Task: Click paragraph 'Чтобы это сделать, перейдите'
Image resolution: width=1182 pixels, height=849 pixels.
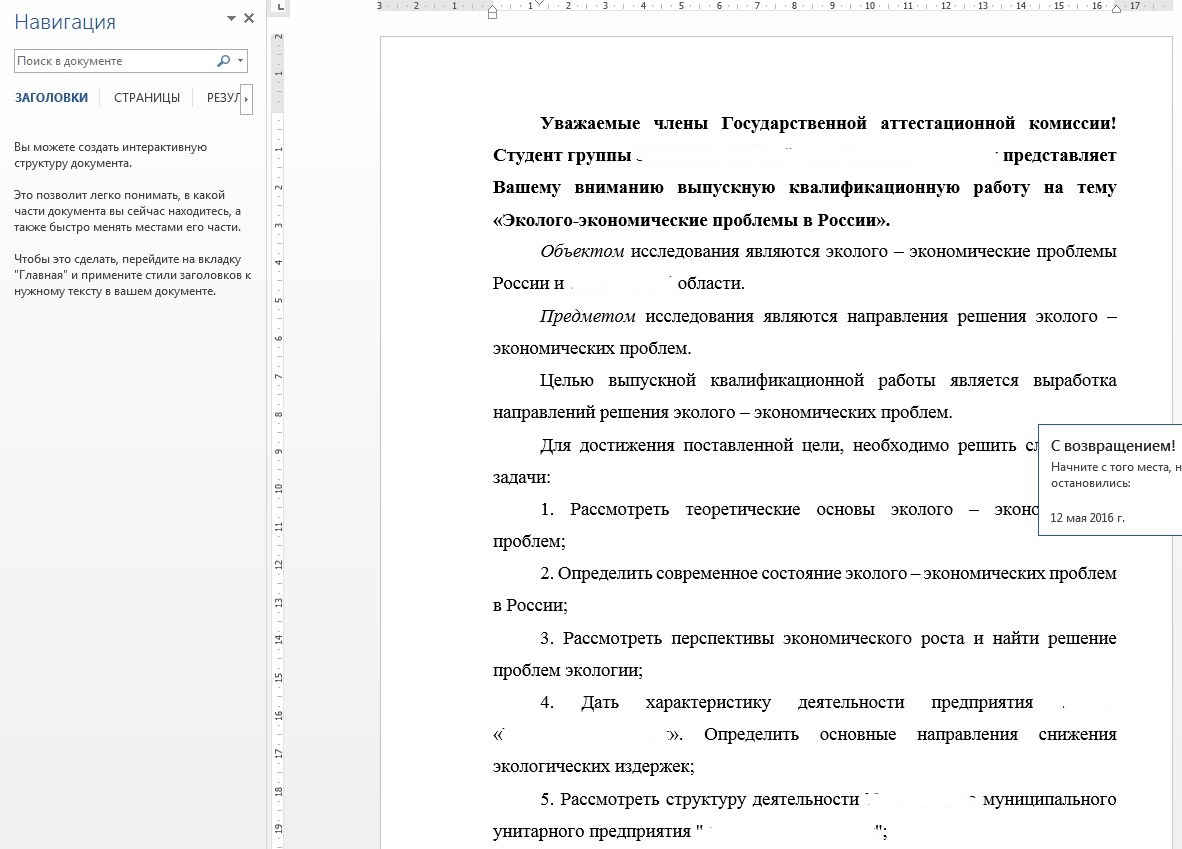Action: (x=133, y=275)
